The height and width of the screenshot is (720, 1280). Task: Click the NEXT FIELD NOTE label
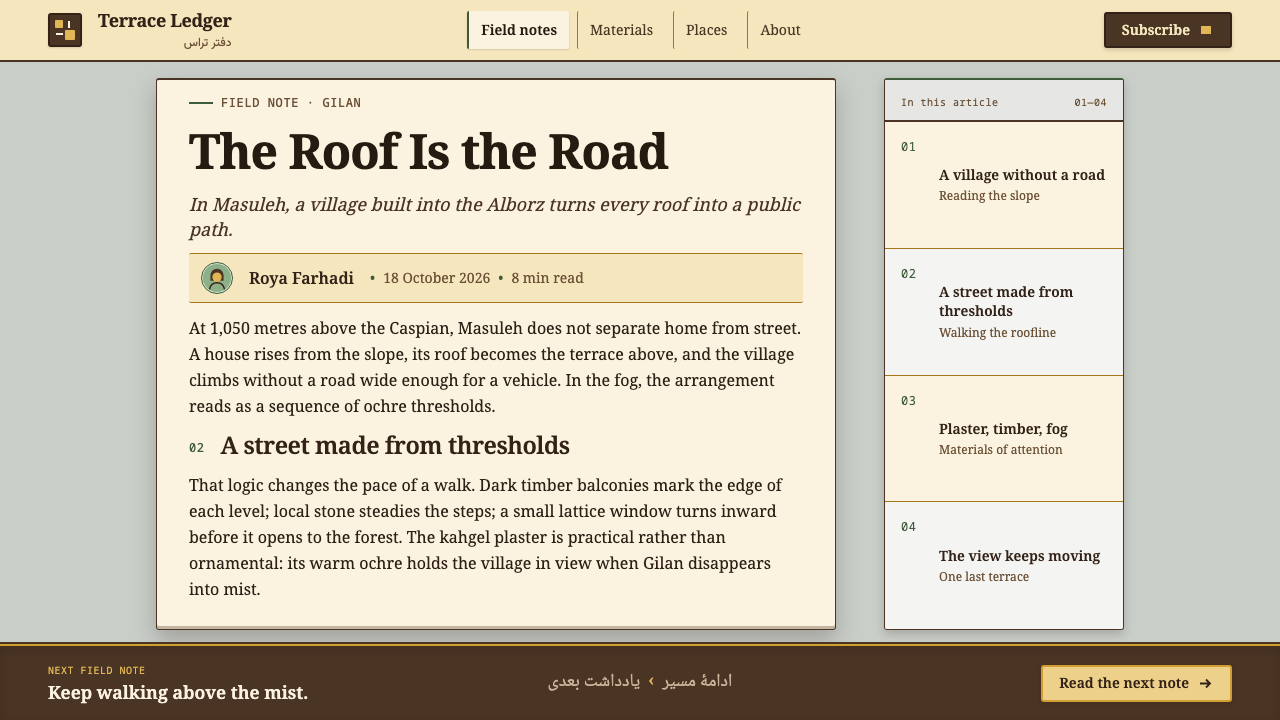coord(97,670)
